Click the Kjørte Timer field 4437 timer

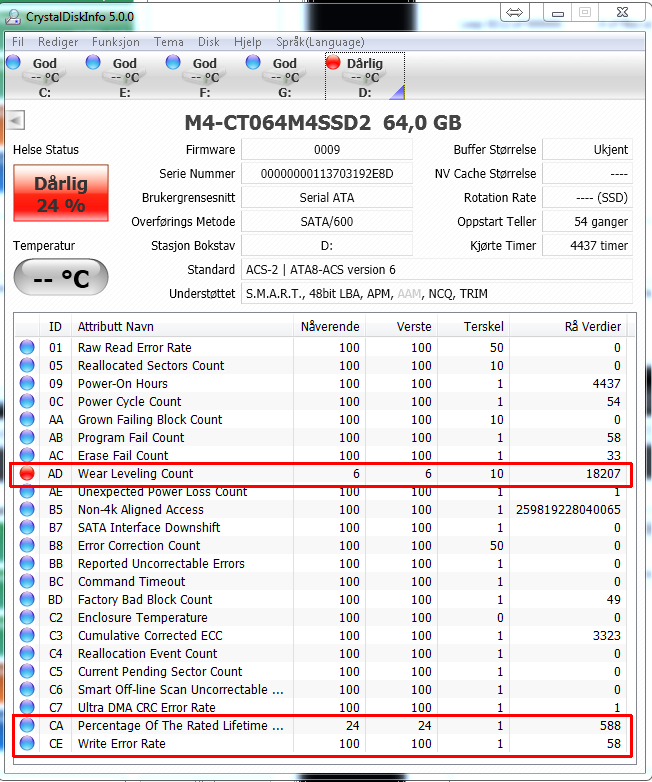pyautogui.click(x=588, y=245)
